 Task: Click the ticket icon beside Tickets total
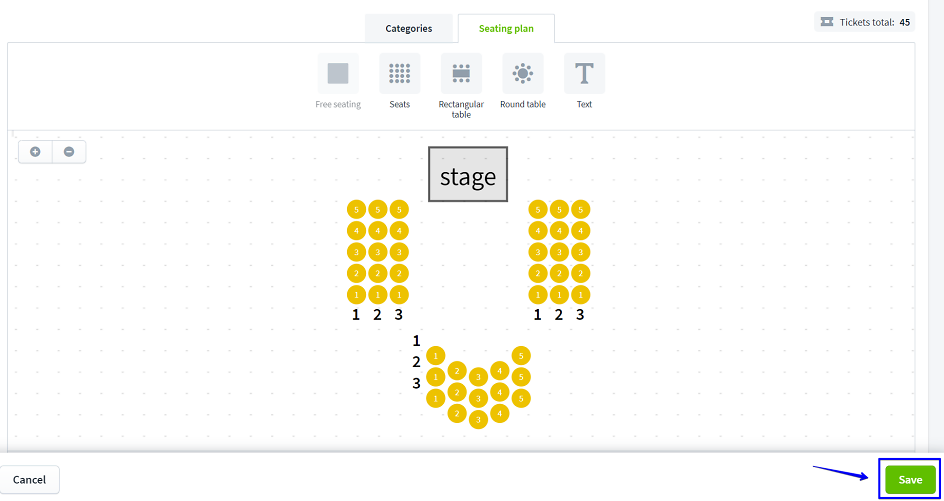click(x=827, y=22)
